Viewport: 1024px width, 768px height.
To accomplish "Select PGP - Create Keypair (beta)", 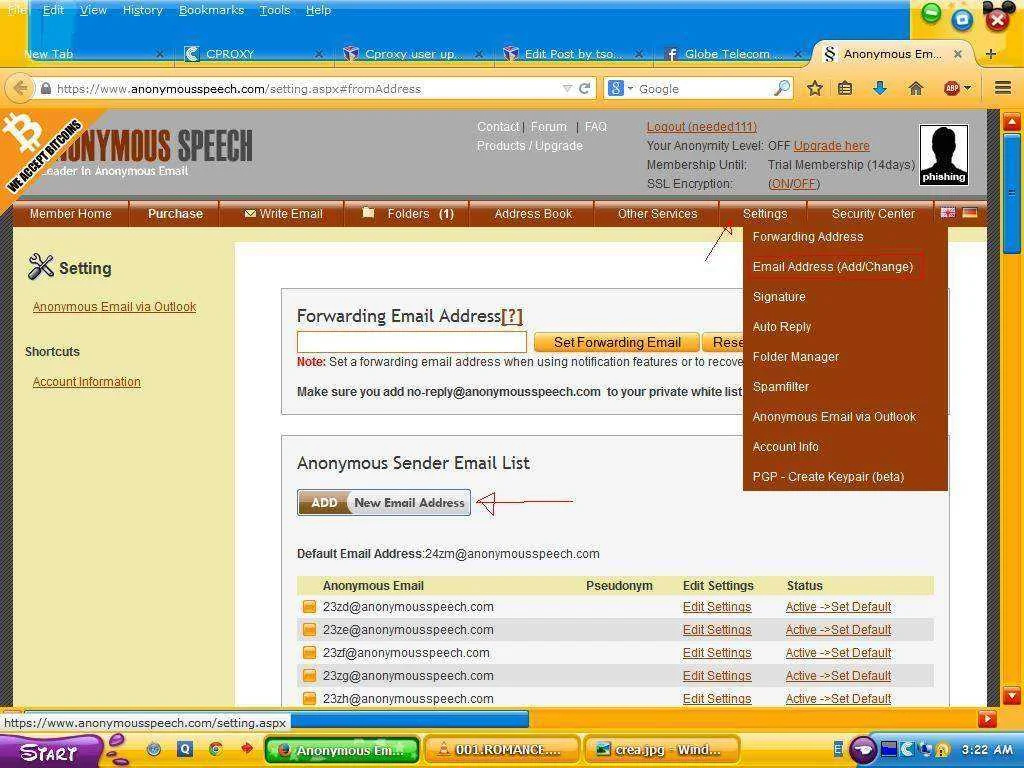I will pyautogui.click(x=828, y=477).
